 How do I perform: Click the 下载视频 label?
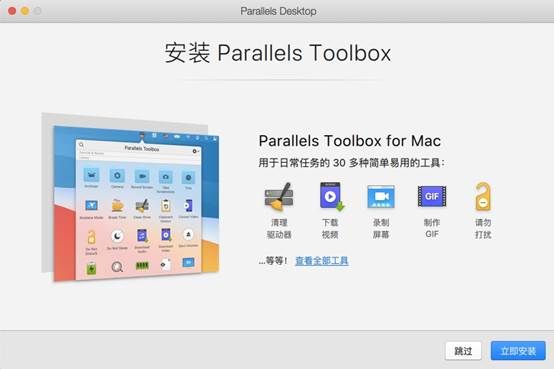point(330,228)
